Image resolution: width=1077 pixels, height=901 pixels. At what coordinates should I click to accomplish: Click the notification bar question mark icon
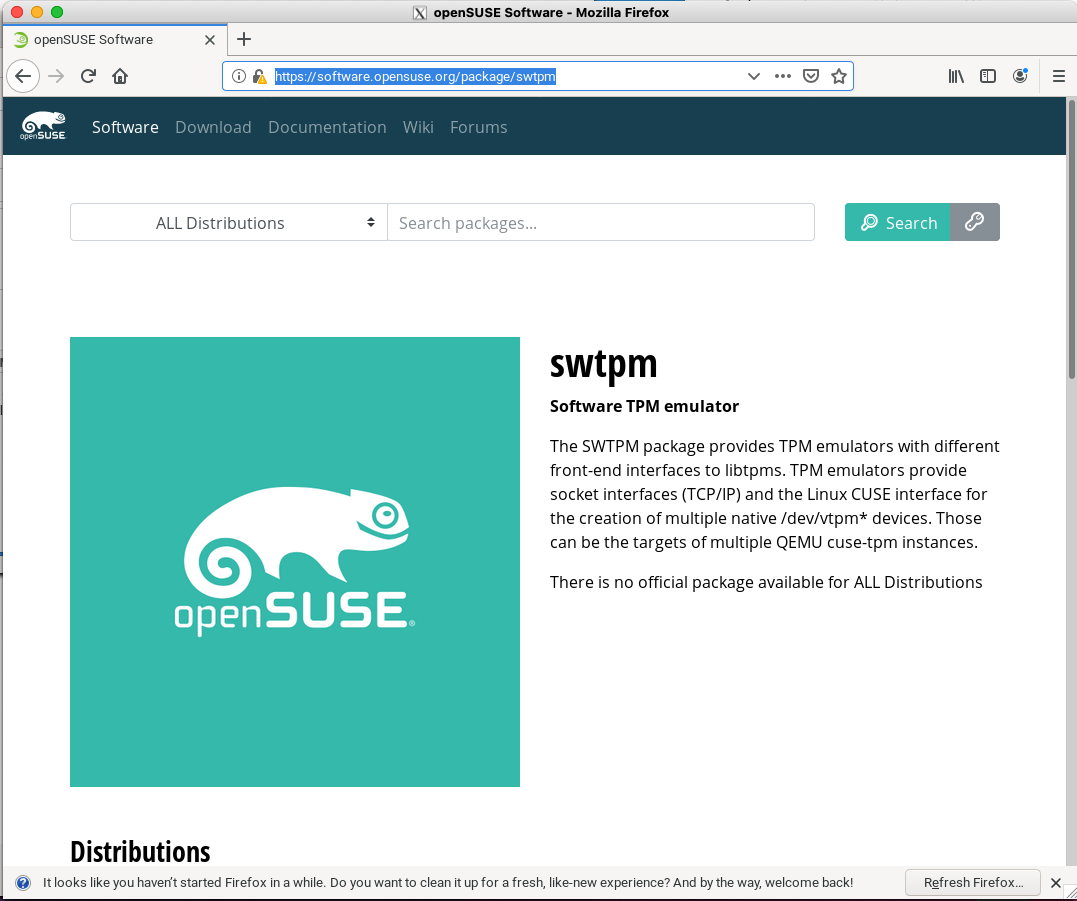(x=23, y=883)
